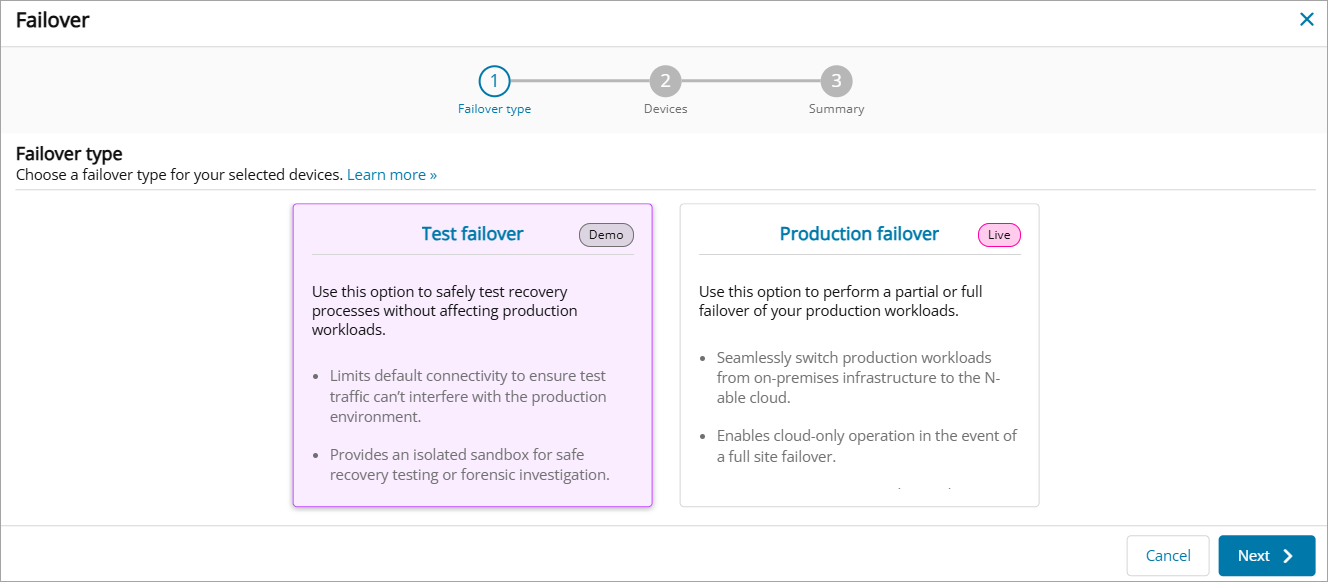Click the arrow chevron on Next button
This screenshot has width=1328, height=582.
click(1288, 556)
